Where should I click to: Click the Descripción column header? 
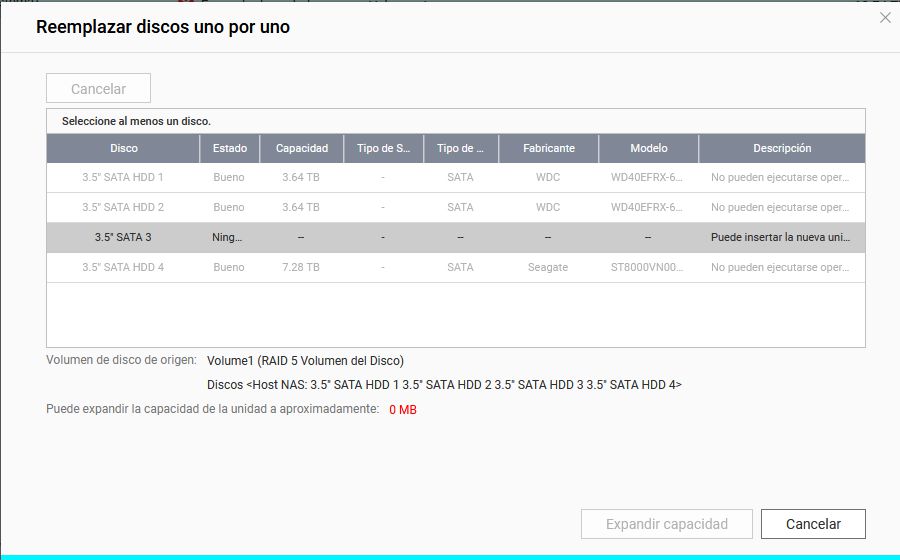tap(781, 148)
